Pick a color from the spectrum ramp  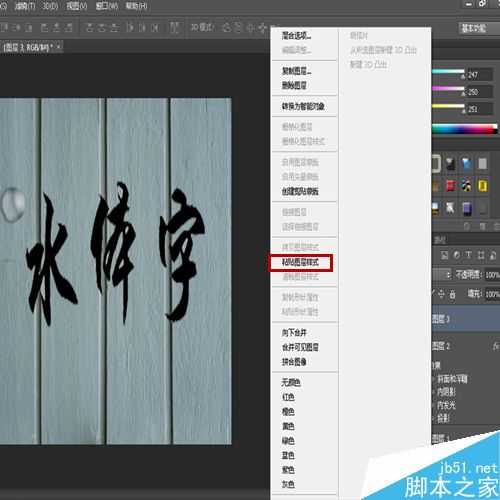click(464, 129)
